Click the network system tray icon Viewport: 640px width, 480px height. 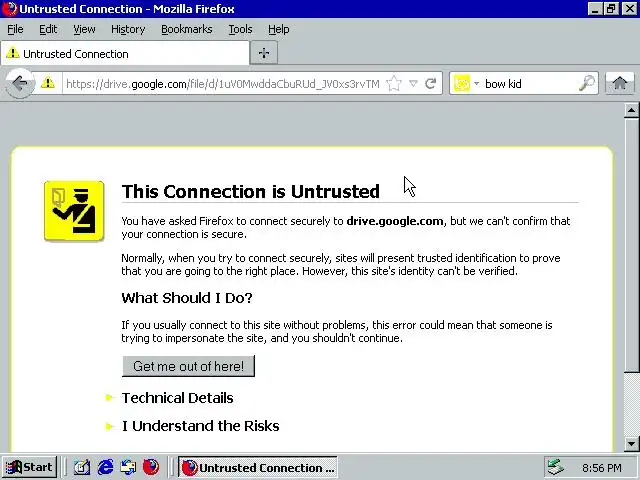coord(555,467)
